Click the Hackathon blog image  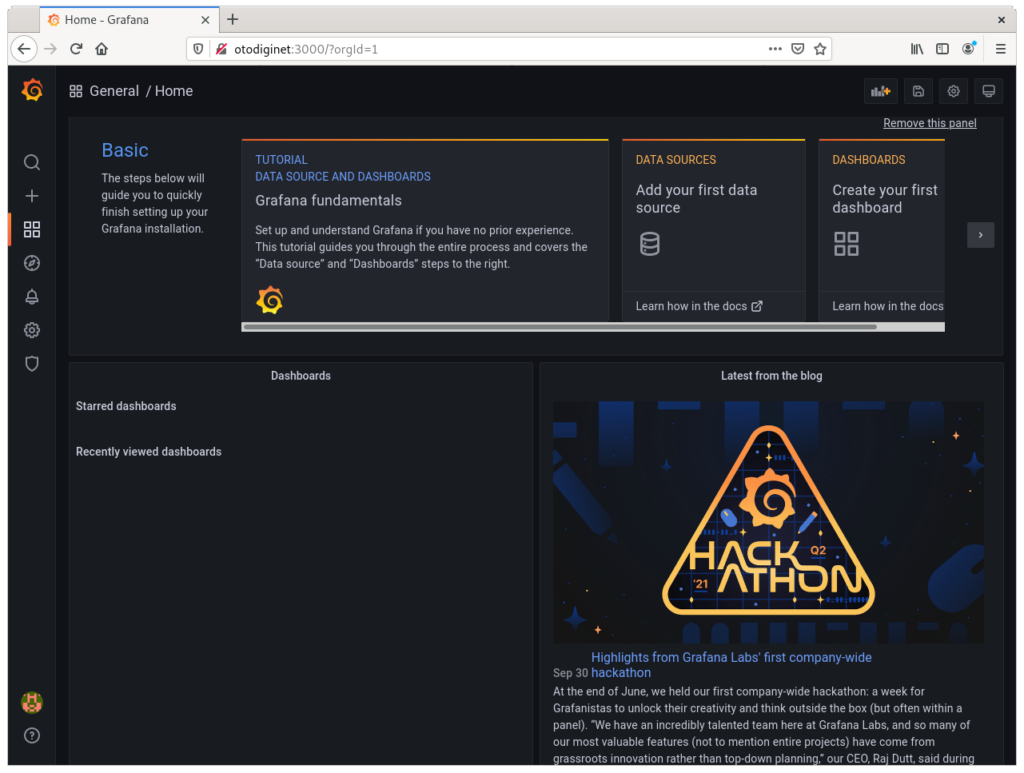(768, 522)
